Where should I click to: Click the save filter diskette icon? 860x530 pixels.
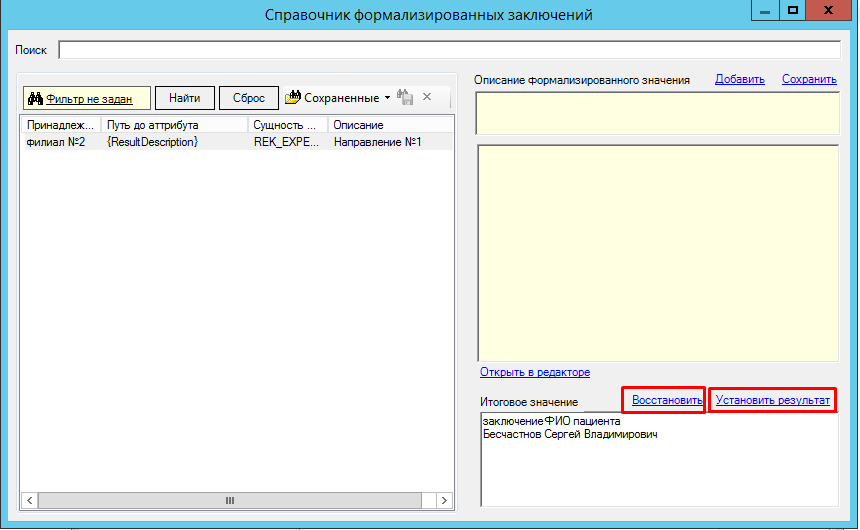(405, 98)
